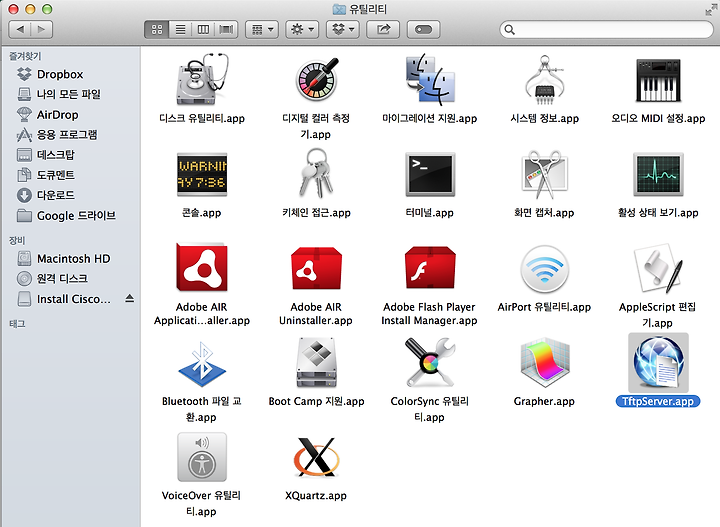Open the Dropbox toolbar dropdown
This screenshot has height=527, width=720.
point(343,29)
